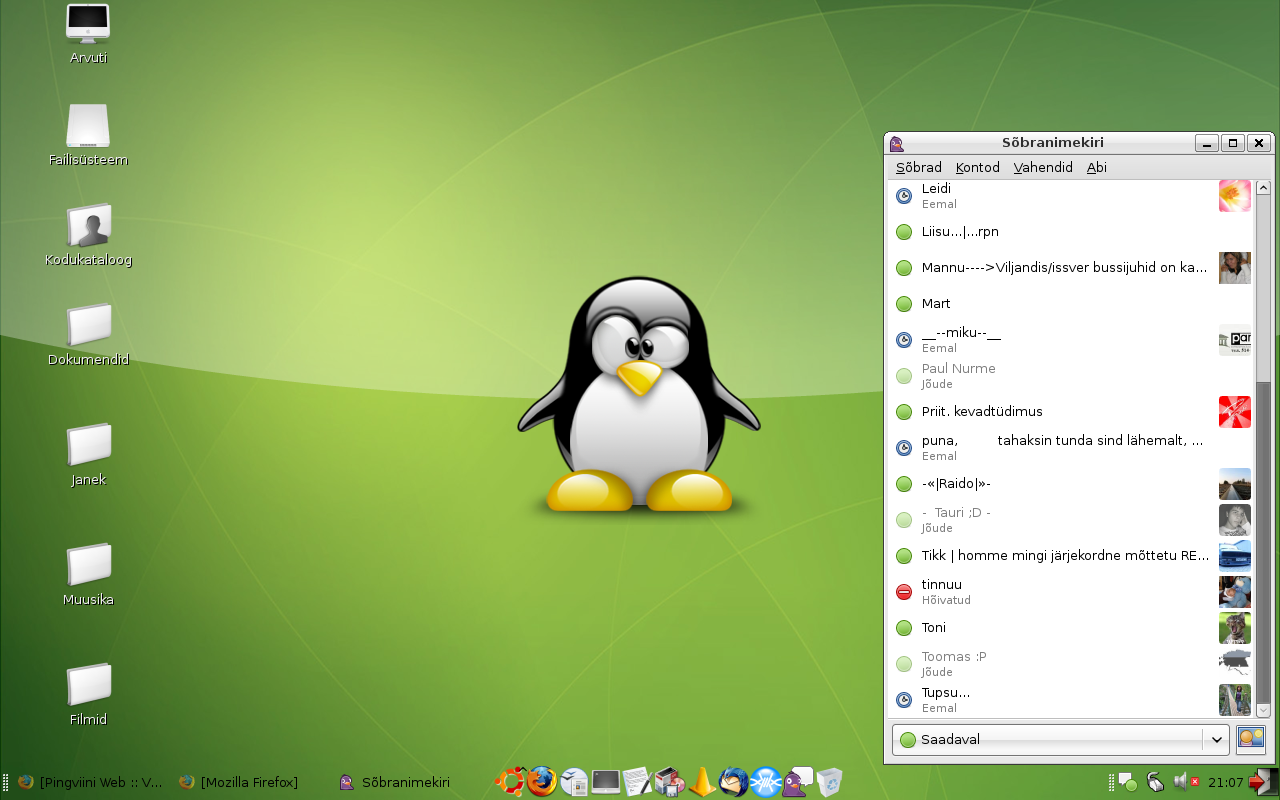Click the green available icon beside Mart

(x=904, y=304)
